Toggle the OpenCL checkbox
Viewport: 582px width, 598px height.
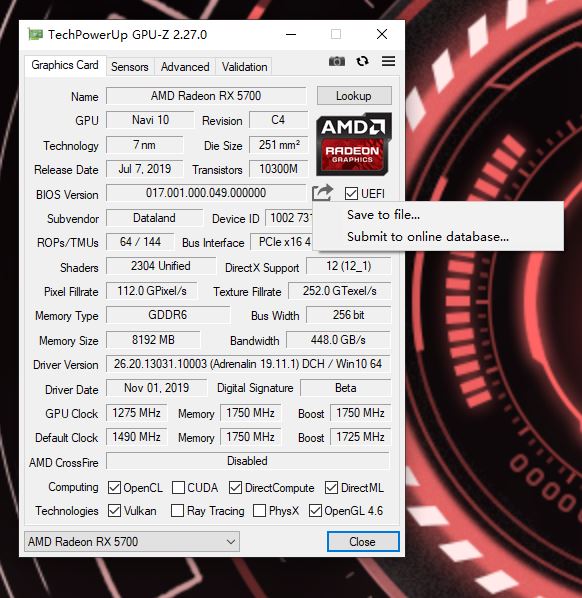point(114,487)
